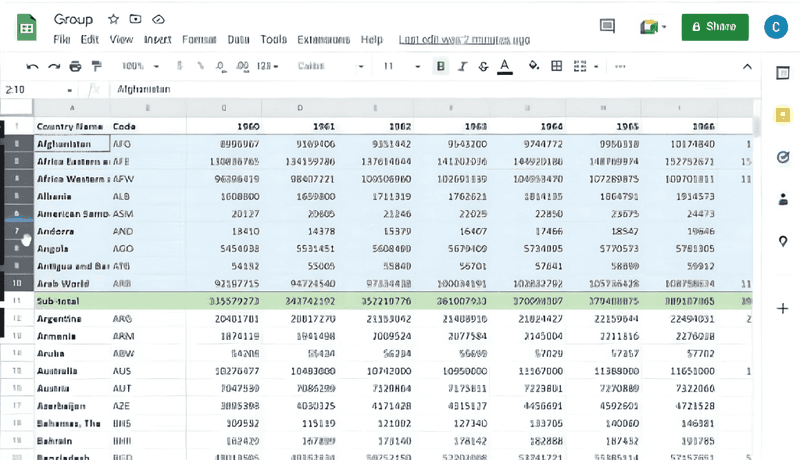
Task: Open the fill color picker
Action: [x=534, y=66]
